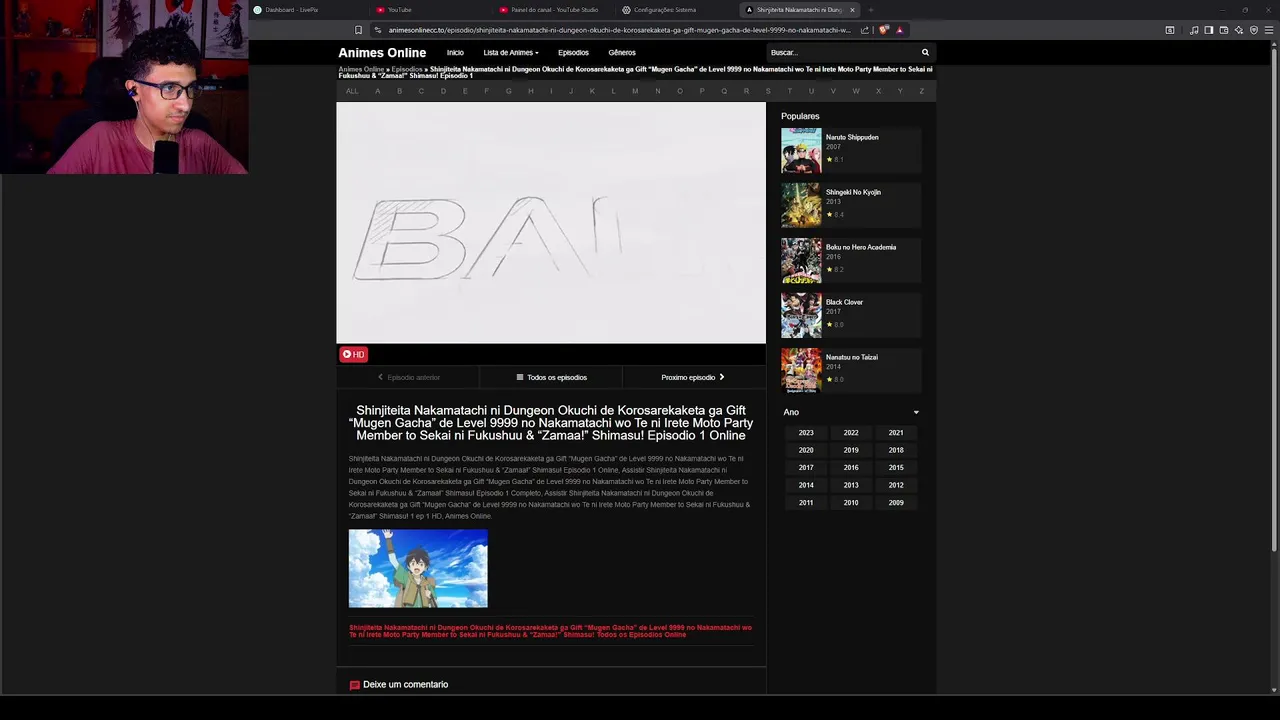Click the Populares sidebar heading
The width and height of the screenshot is (1280, 720).
[800, 116]
